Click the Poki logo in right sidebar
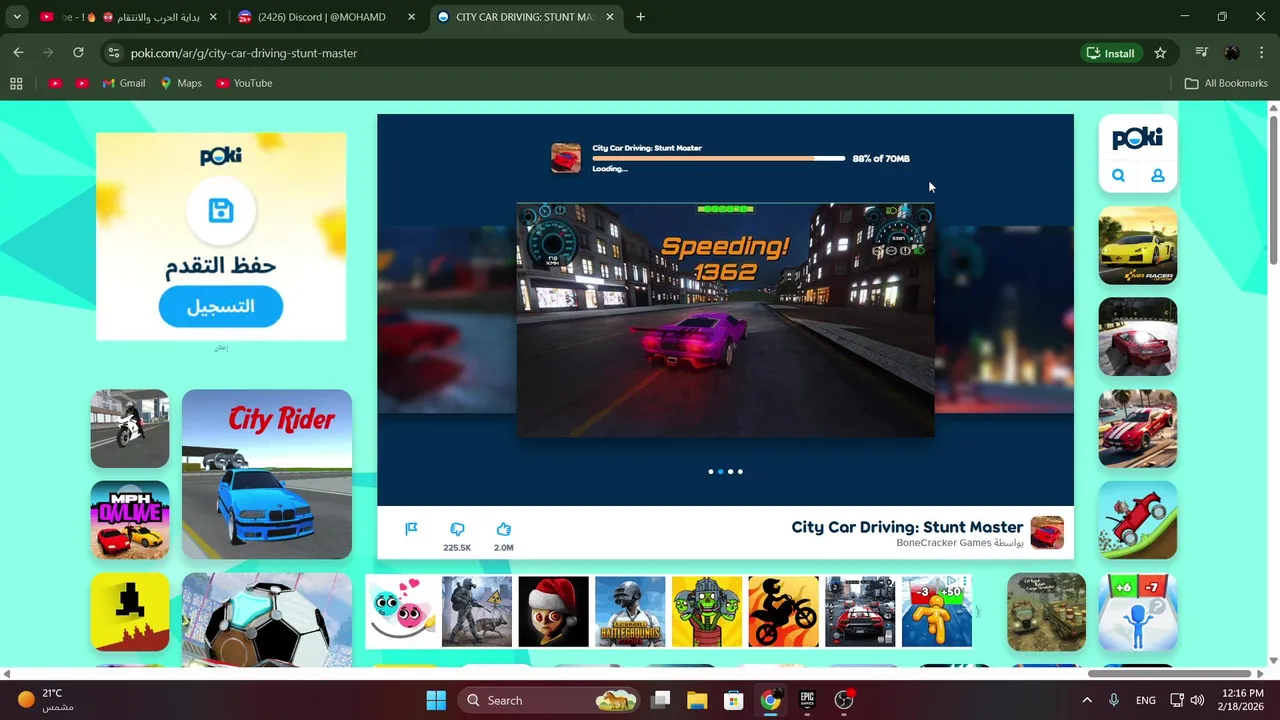 click(x=1138, y=139)
